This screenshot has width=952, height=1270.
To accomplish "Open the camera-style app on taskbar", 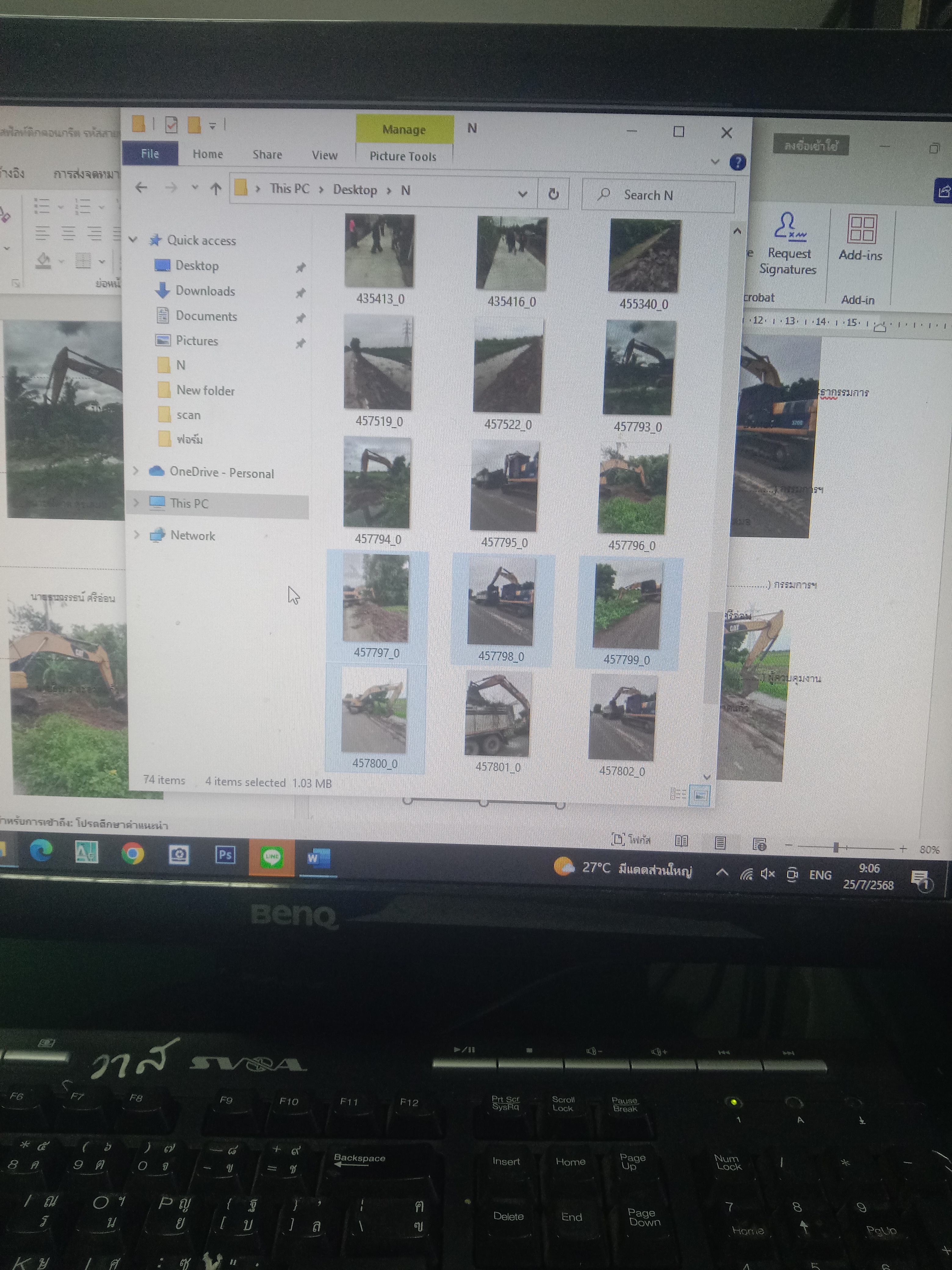I will 179,855.
